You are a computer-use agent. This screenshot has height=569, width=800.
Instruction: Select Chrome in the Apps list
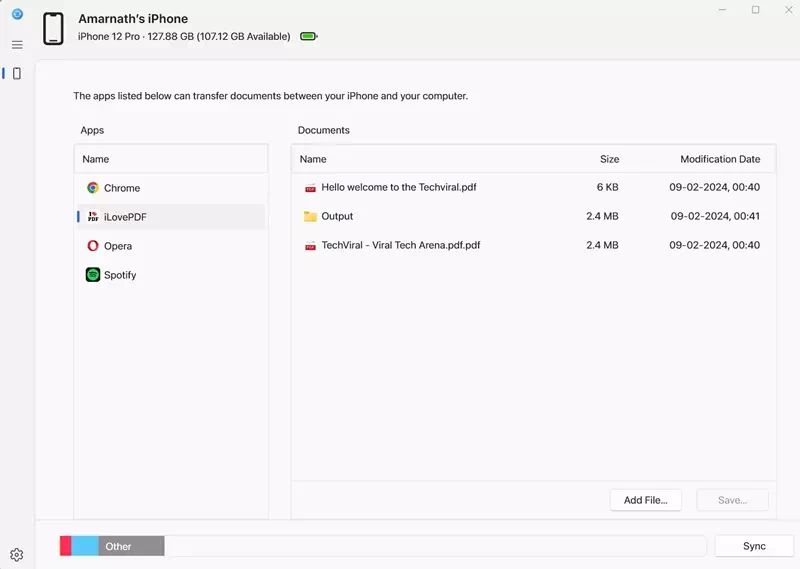(x=171, y=188)
